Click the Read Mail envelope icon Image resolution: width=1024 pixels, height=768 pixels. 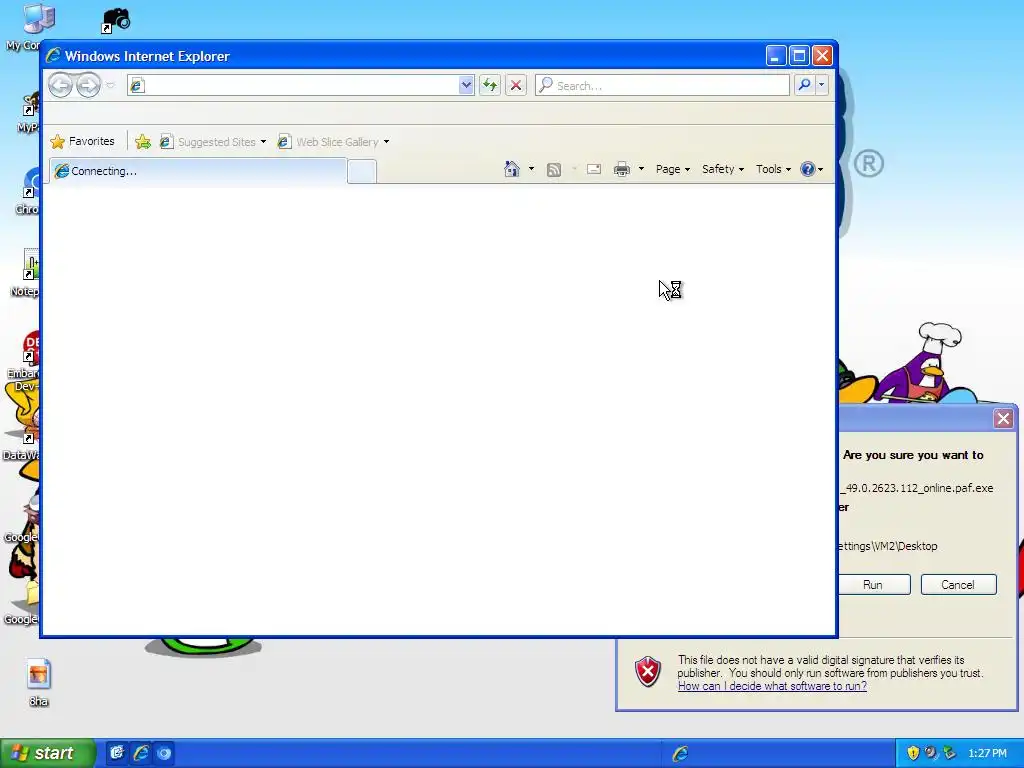click(594, 169)
